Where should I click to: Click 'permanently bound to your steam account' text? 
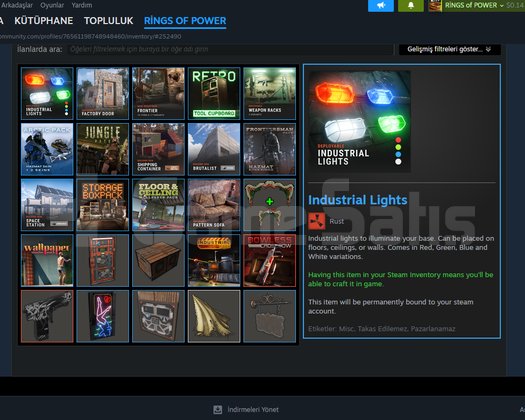click(x=390, y=306)
